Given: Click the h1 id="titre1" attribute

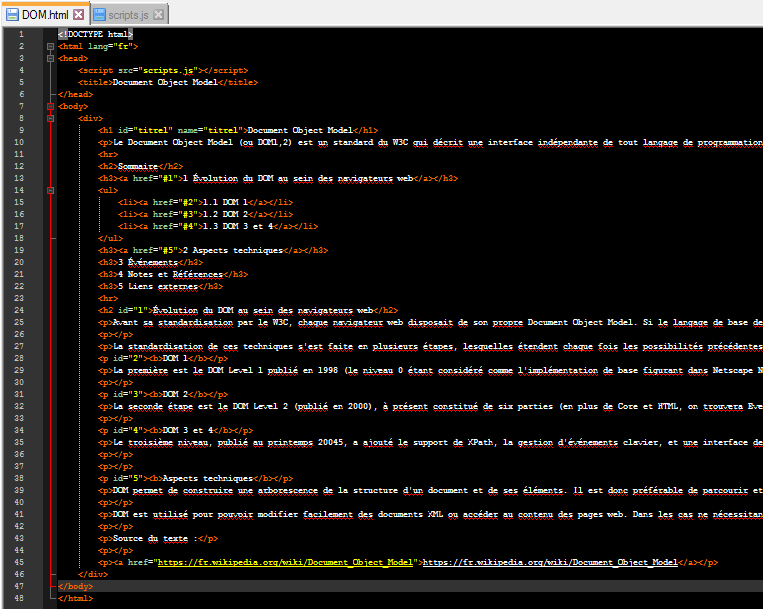Looking at the screenshot, I should pos(143,130).
